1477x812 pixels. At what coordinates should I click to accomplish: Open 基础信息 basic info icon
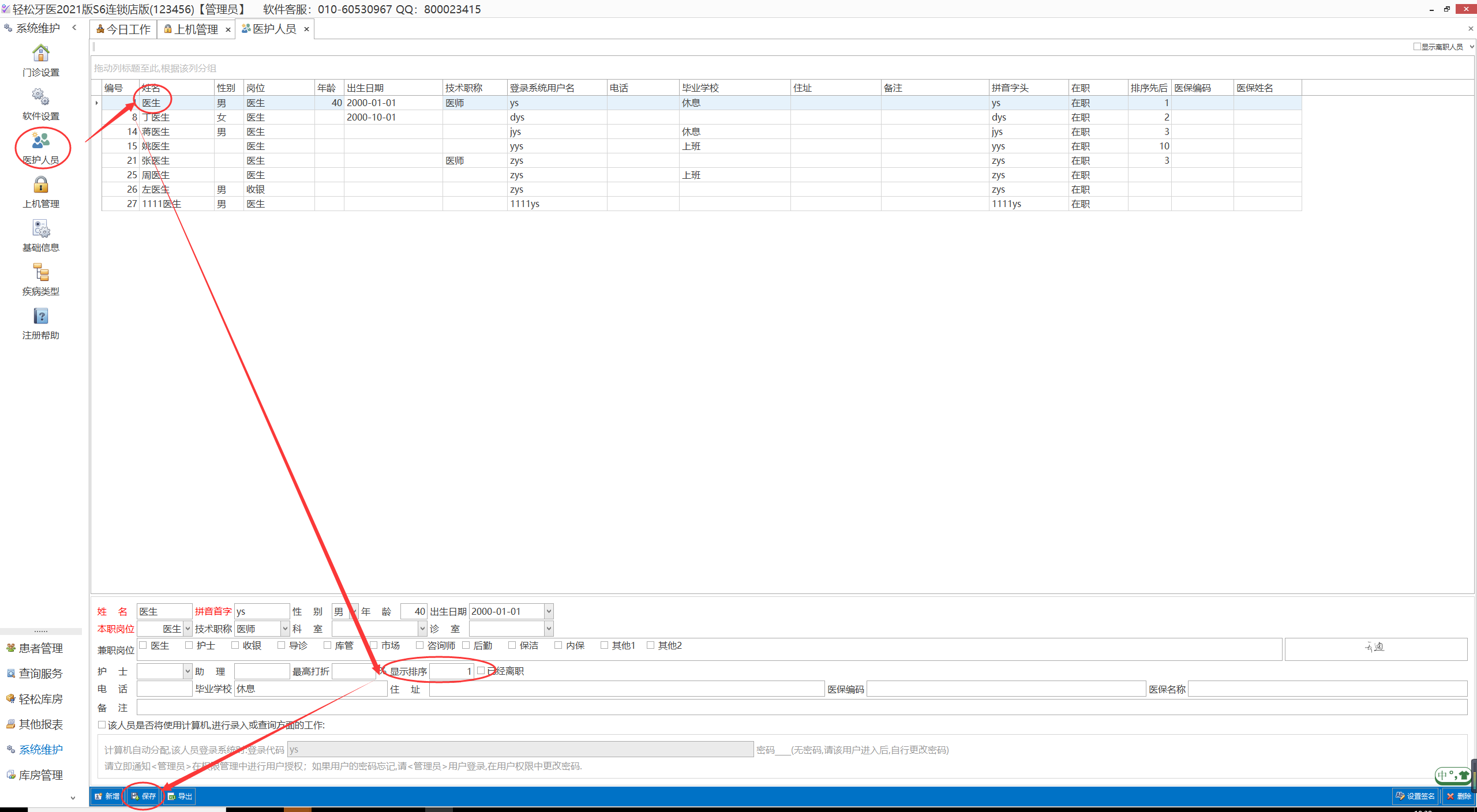(x=40, y=235)
